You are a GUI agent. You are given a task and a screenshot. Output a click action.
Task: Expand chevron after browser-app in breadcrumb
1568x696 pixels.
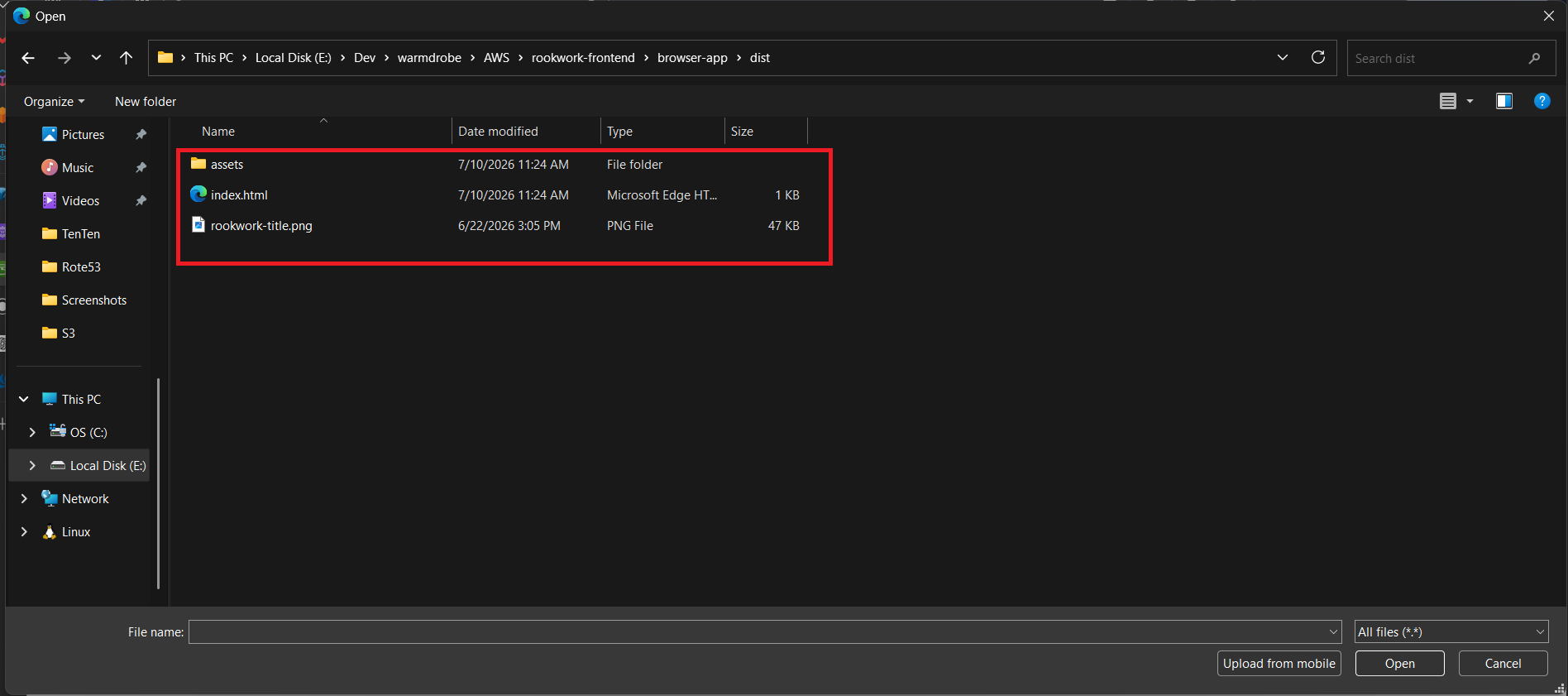tap(739, 58)
